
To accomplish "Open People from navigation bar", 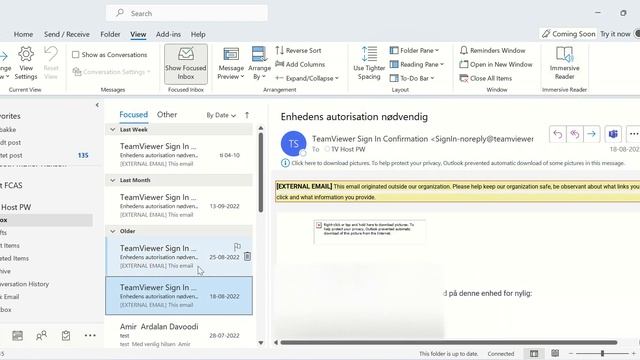I will 41,336.
